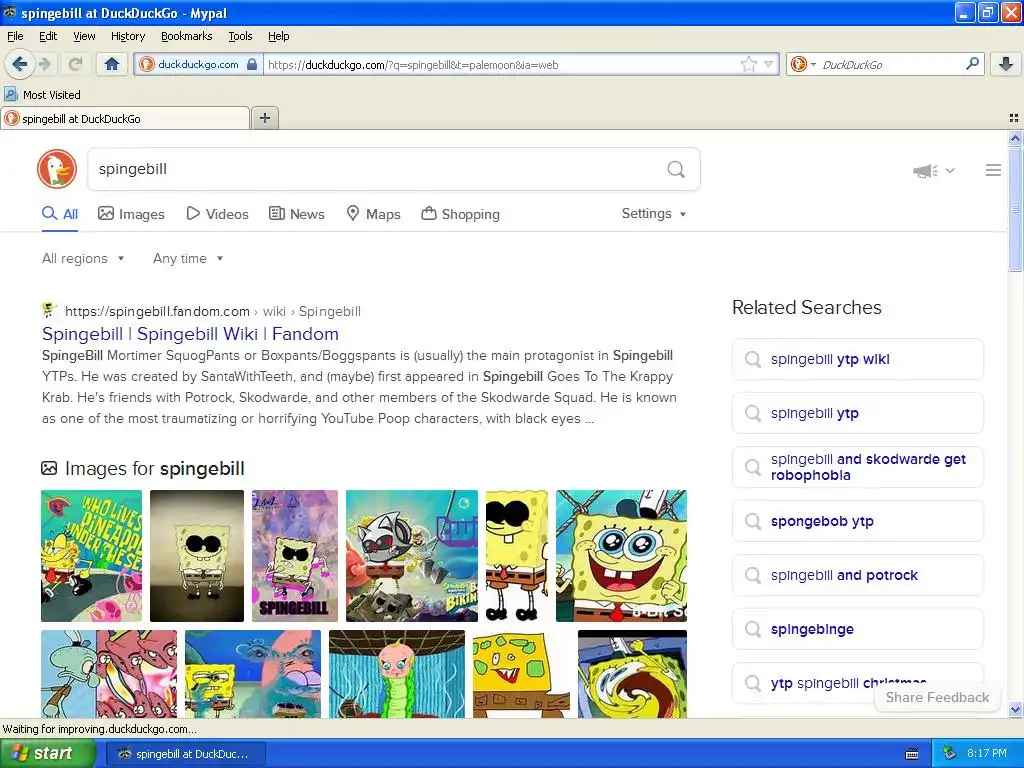Select the All results tab
Viewport: 1024px width, 768px height.
(60, 214)
